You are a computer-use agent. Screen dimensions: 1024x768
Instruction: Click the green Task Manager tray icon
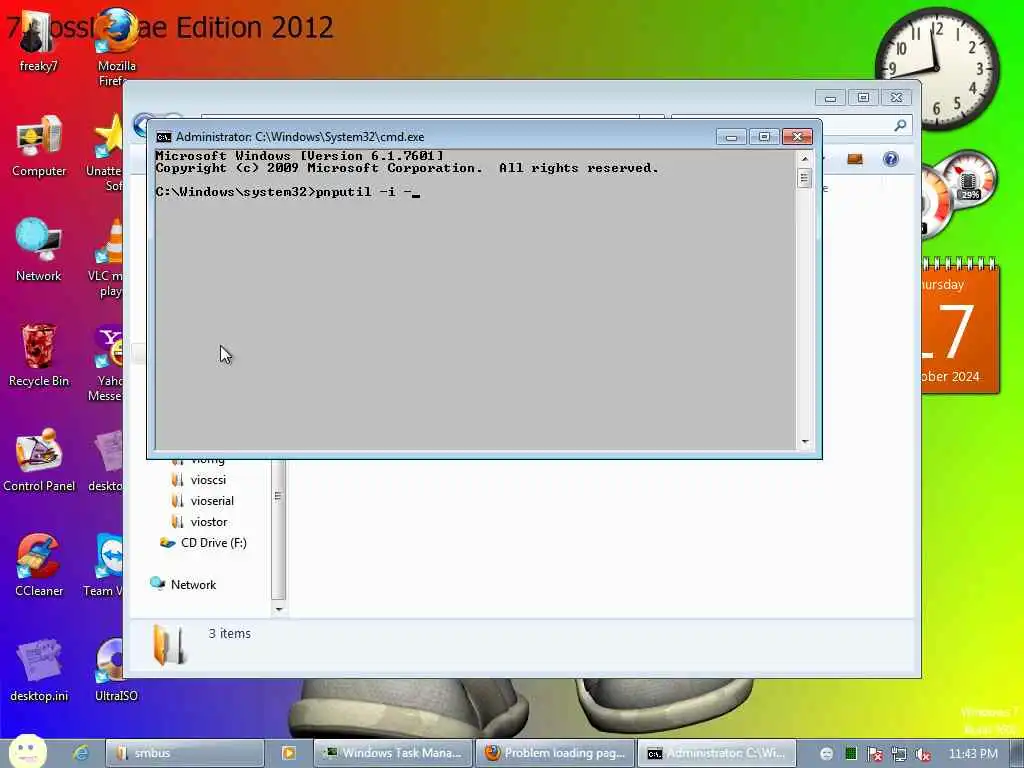[850, 754]
